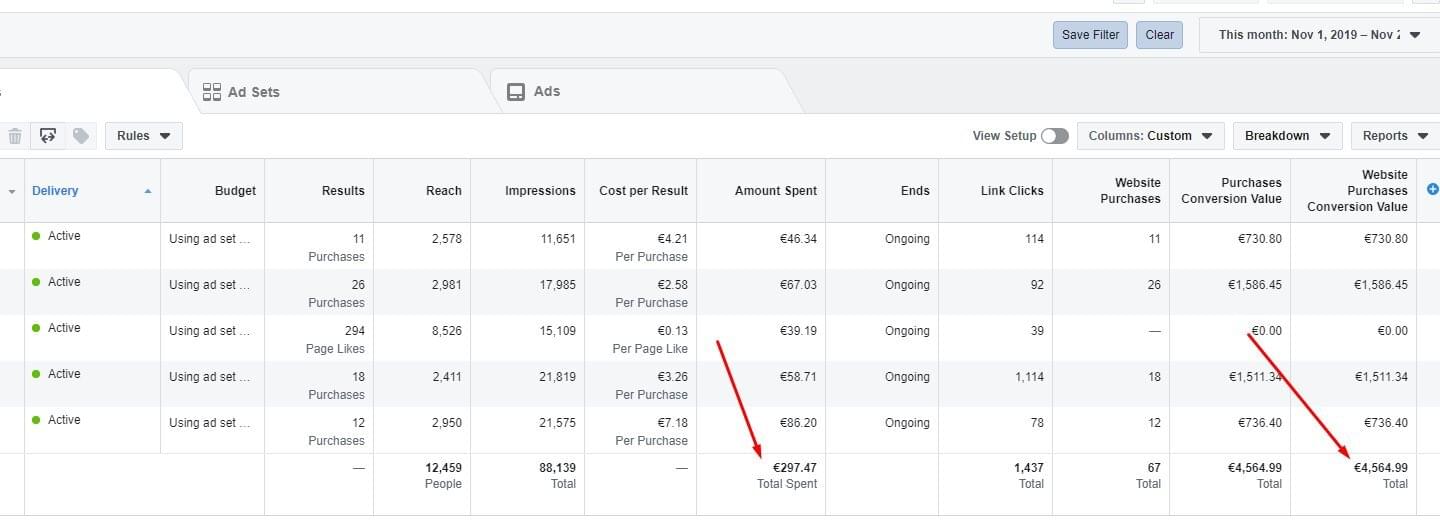This screenshot has width=1440, height=523.
Task: Click the tag label icon
Action: tap(81, 136)
